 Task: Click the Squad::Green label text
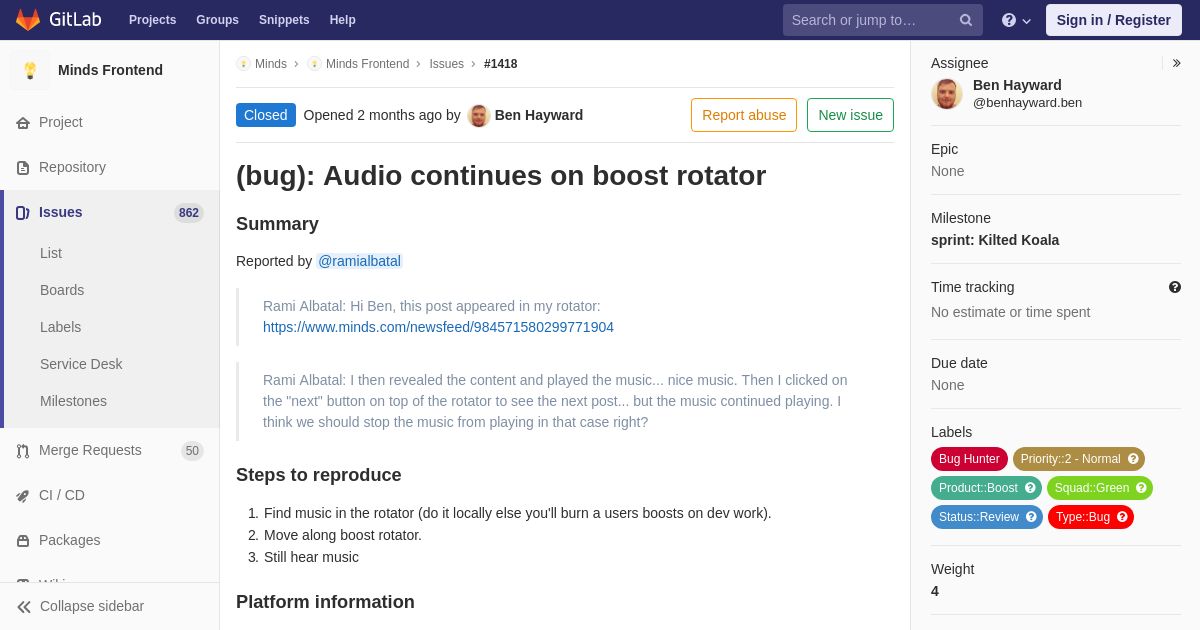[x=1092, y=488]
